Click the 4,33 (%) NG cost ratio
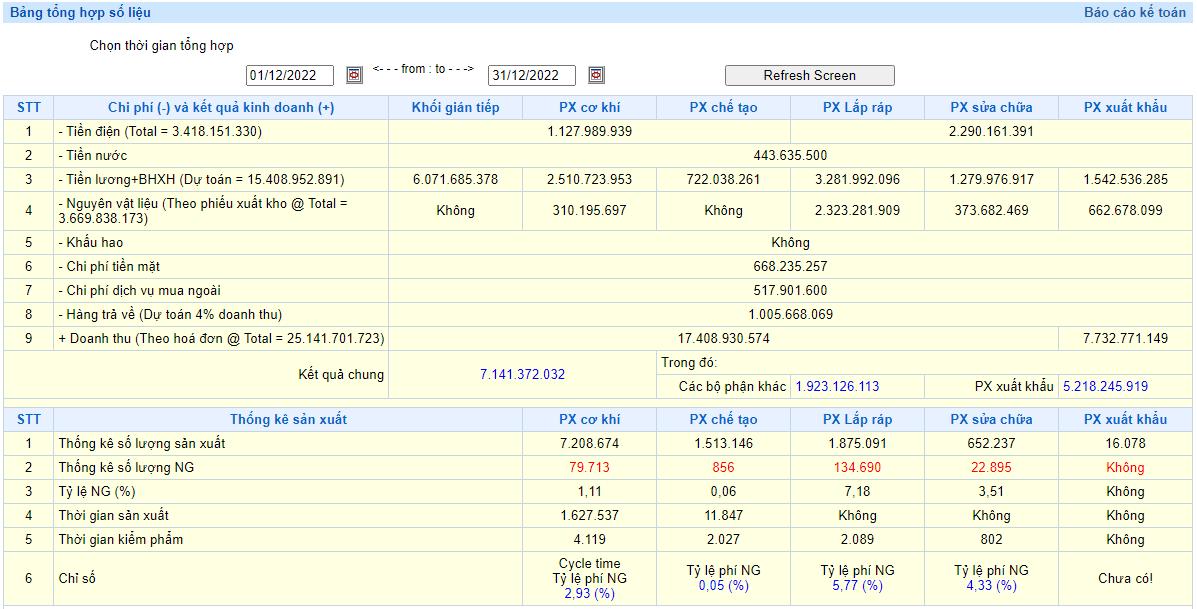The height and width of the screenshot is (609, 1197). point(991,586)
